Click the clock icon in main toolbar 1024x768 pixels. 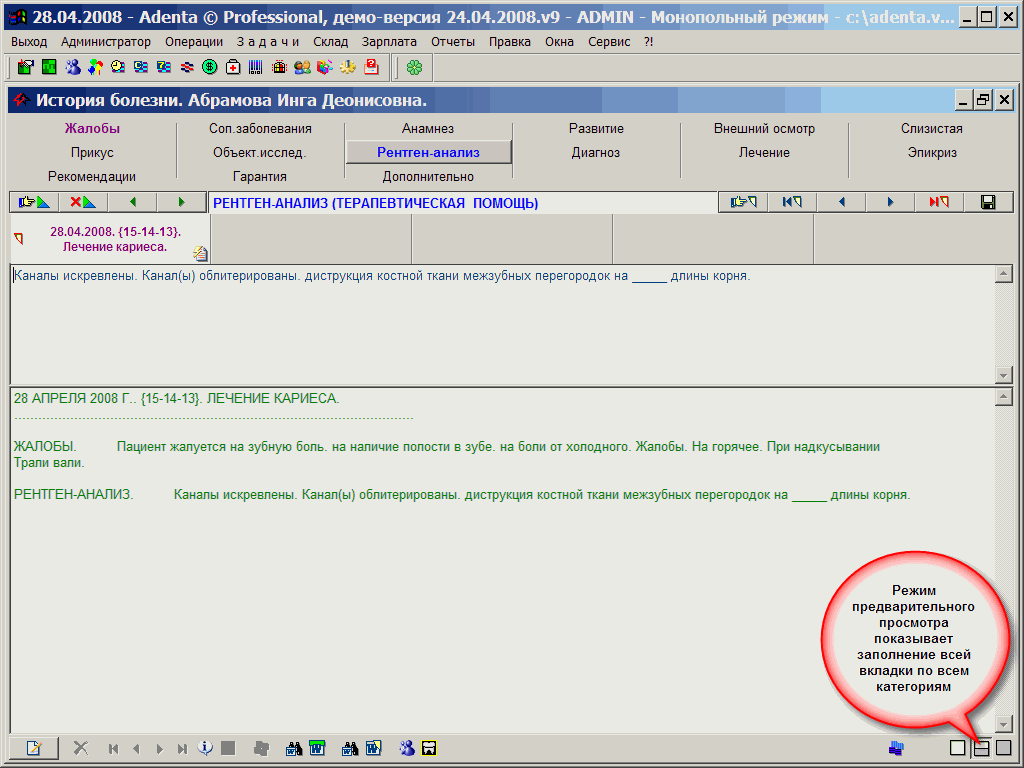coord(117,67)
